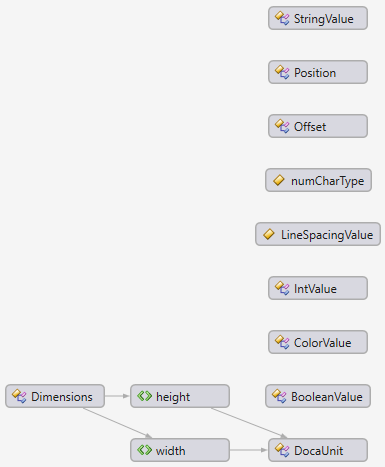This screenshot has height=467, width=385.
Task: Click the BooleanValue node icon
Action: coord(279,396)
